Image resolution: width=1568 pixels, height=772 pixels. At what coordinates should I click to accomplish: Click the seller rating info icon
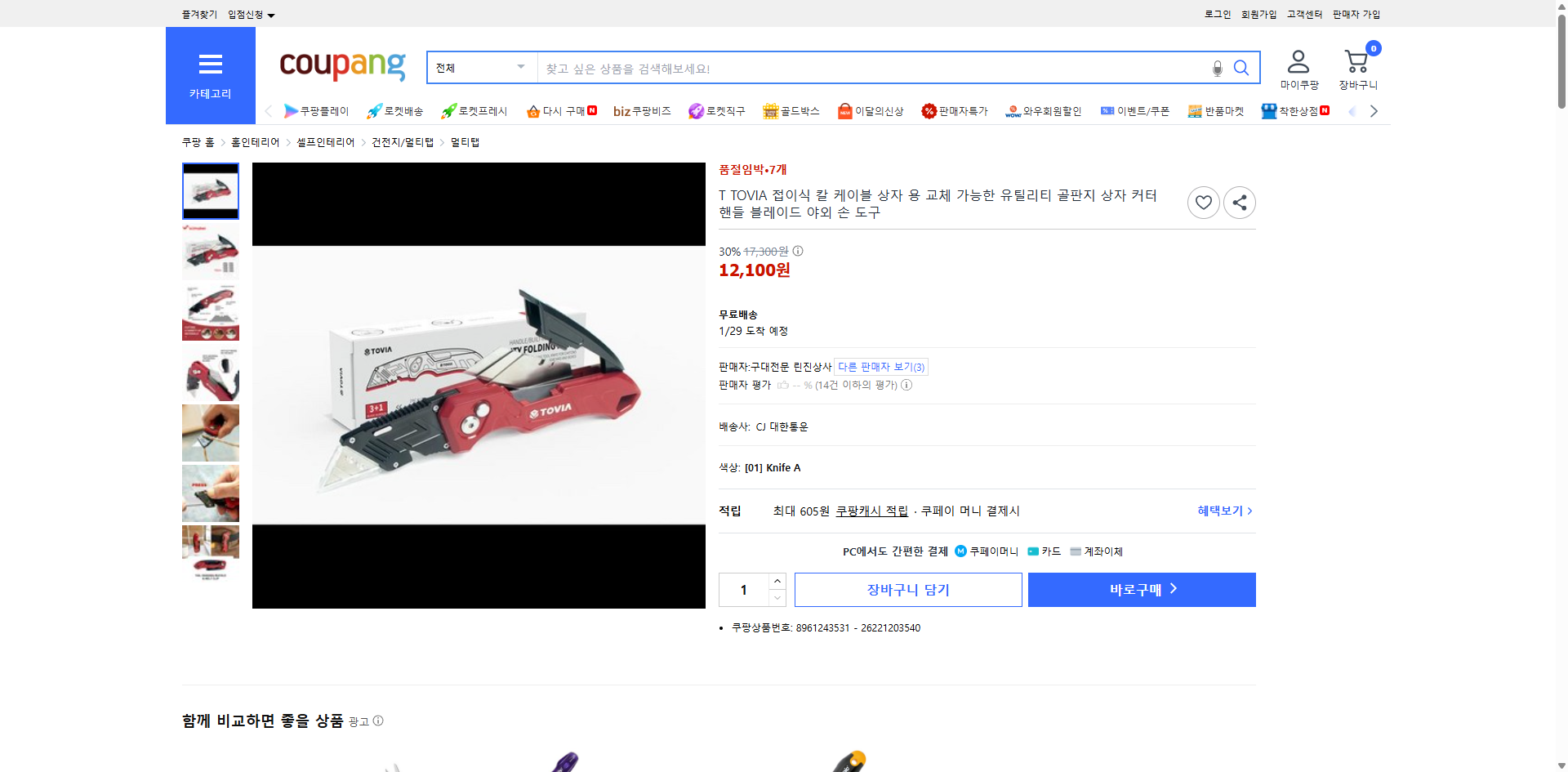[906, 385]
